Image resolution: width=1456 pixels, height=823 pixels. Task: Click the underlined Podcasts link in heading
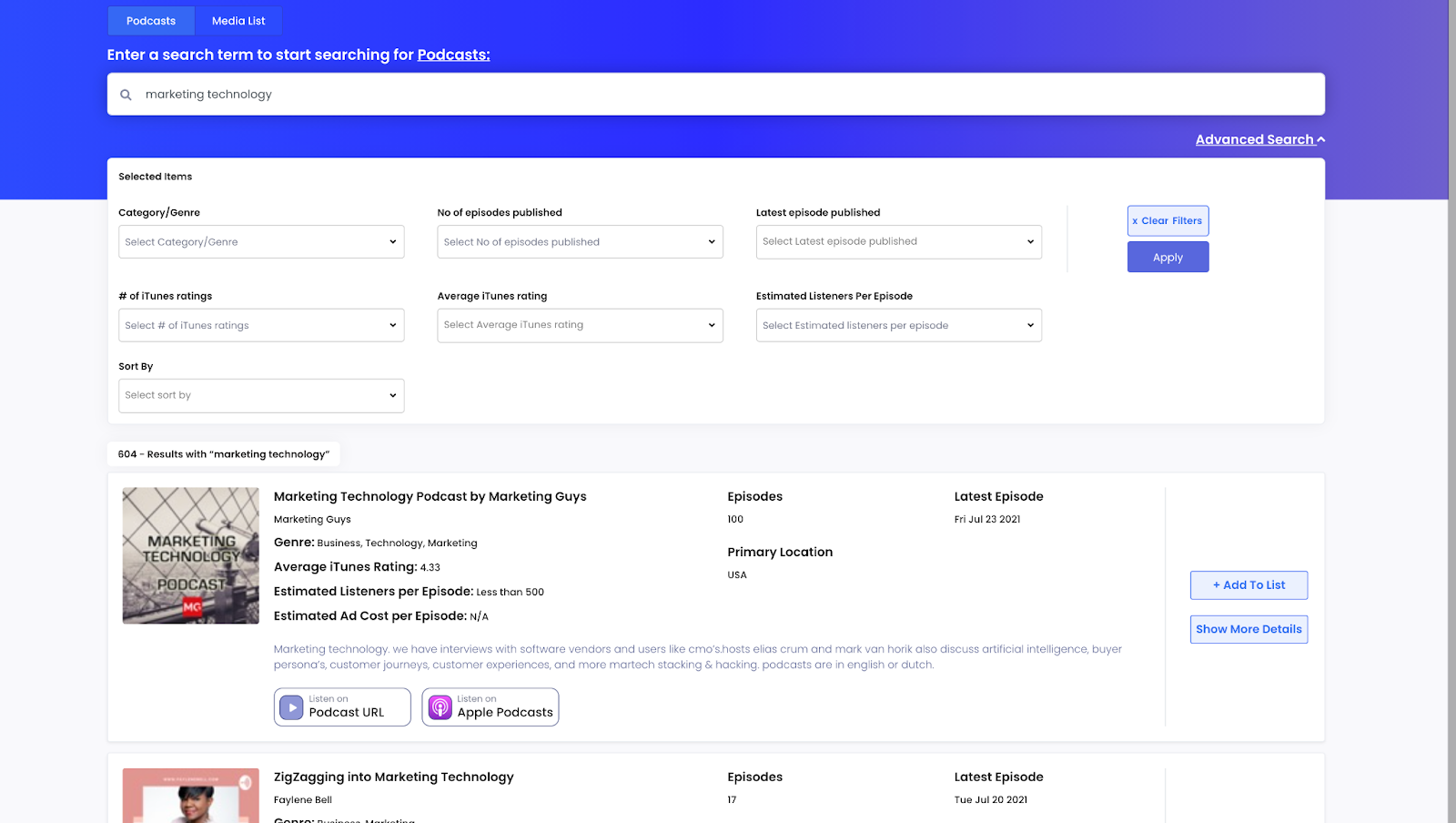pos(453,55)
